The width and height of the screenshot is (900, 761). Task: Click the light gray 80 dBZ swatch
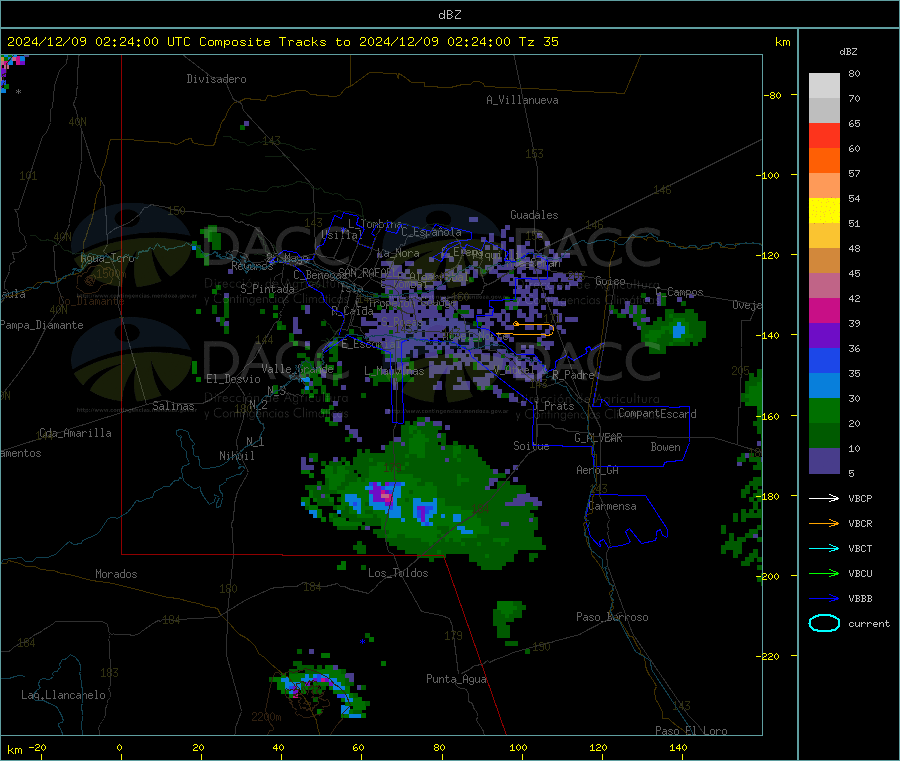tap(824, 86)
